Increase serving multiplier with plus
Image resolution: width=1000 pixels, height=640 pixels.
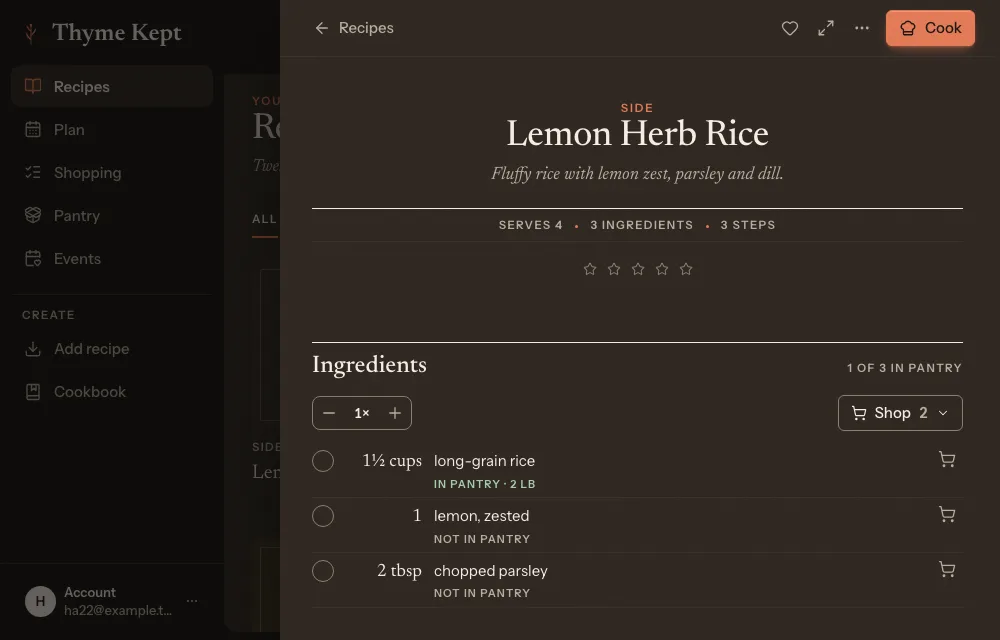[395, 413]
